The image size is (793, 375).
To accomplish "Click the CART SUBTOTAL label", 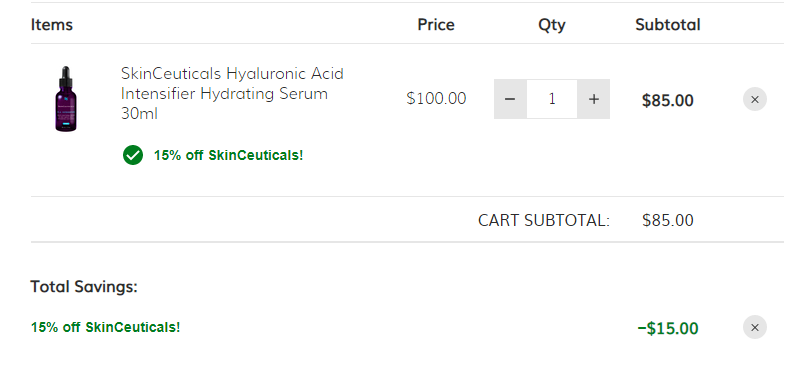I will (544, 220).
